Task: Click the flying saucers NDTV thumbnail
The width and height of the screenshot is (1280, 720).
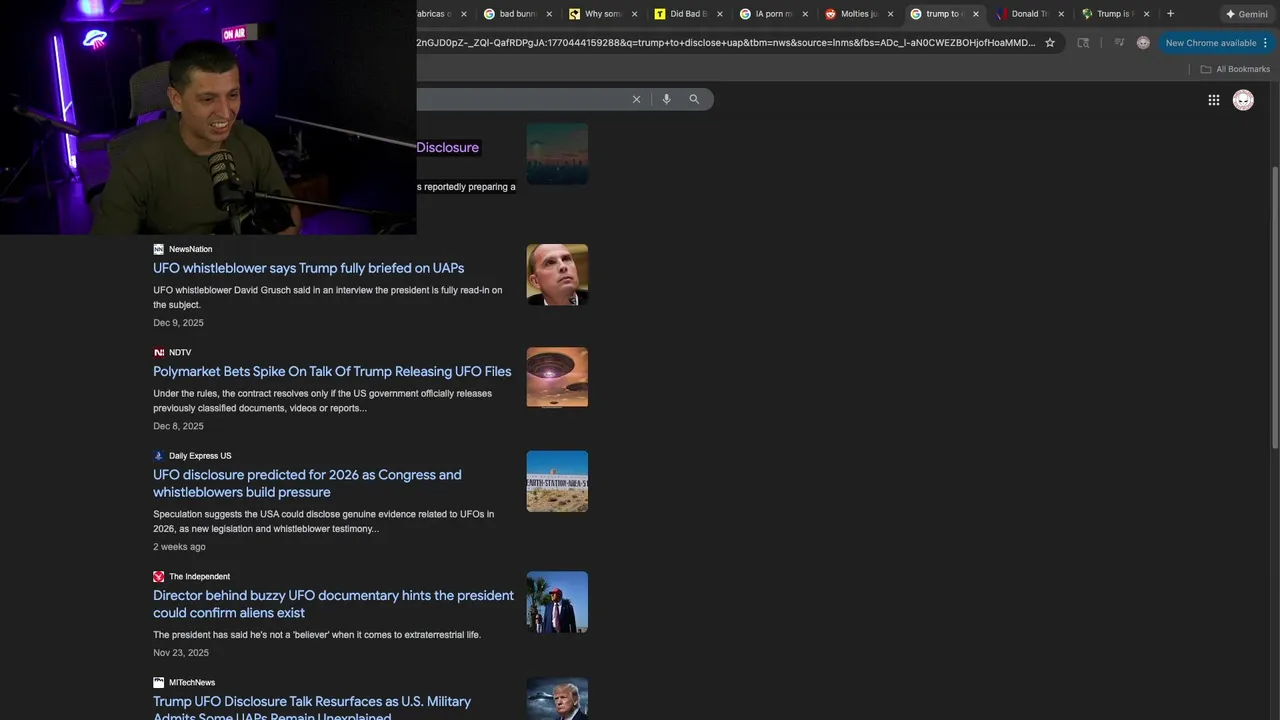Action: coord(557,378)
